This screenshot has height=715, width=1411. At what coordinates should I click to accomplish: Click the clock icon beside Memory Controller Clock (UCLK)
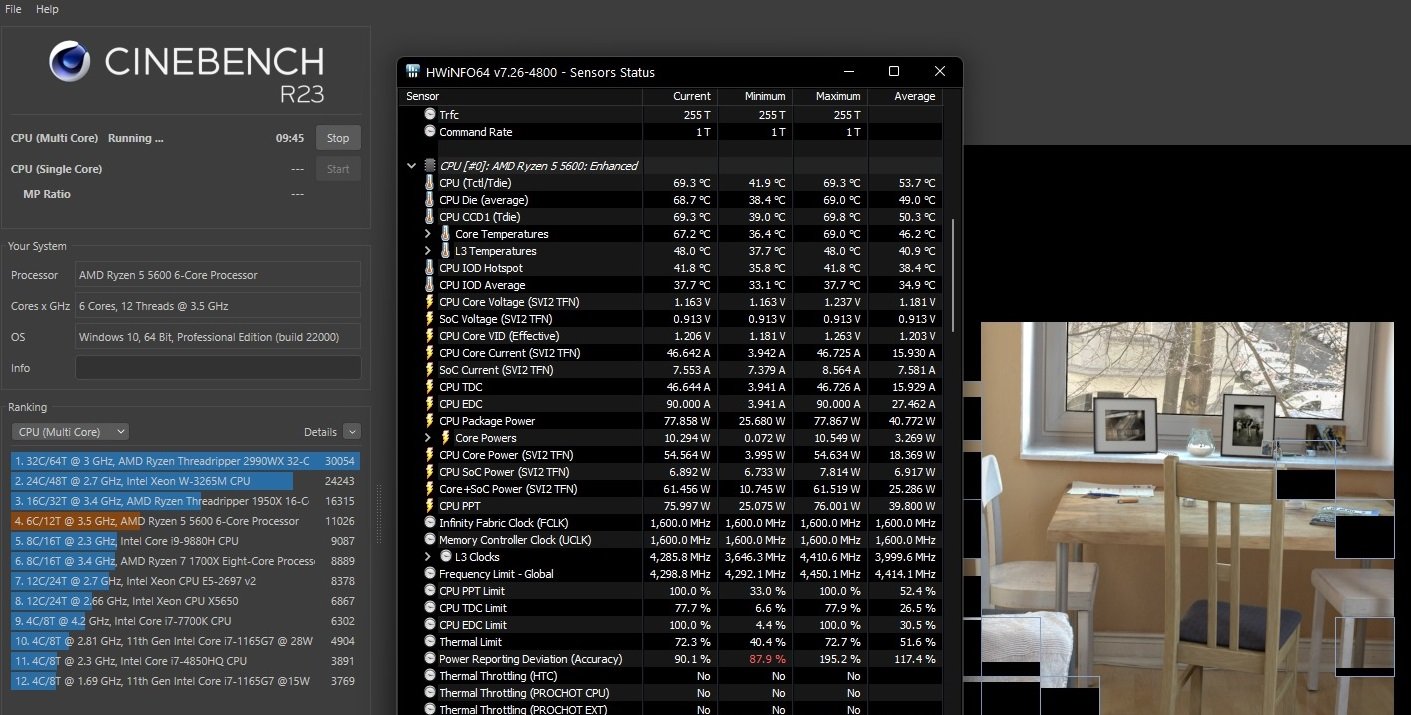[430, 540]
